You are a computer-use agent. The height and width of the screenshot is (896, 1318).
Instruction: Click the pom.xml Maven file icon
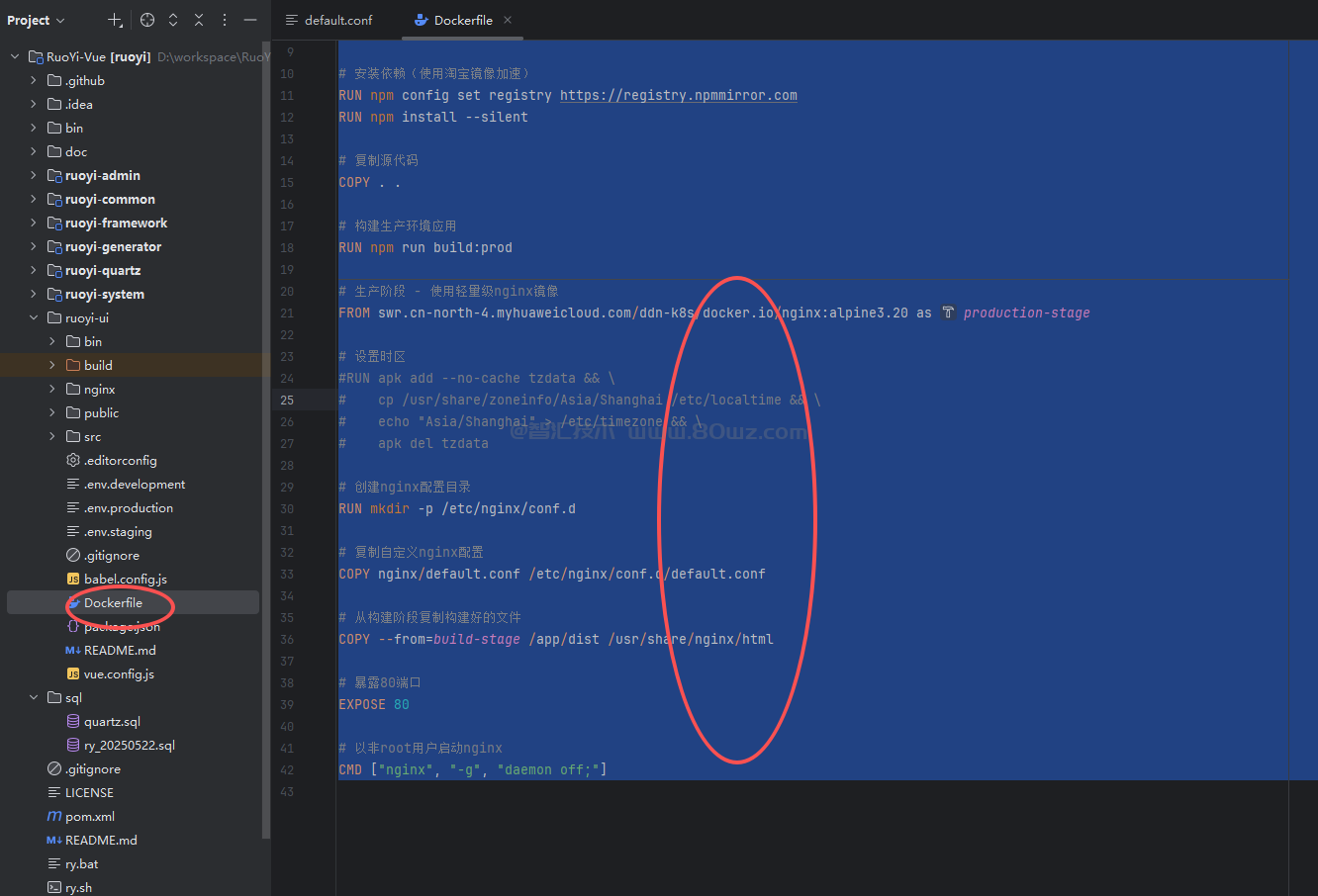[54, 816]
